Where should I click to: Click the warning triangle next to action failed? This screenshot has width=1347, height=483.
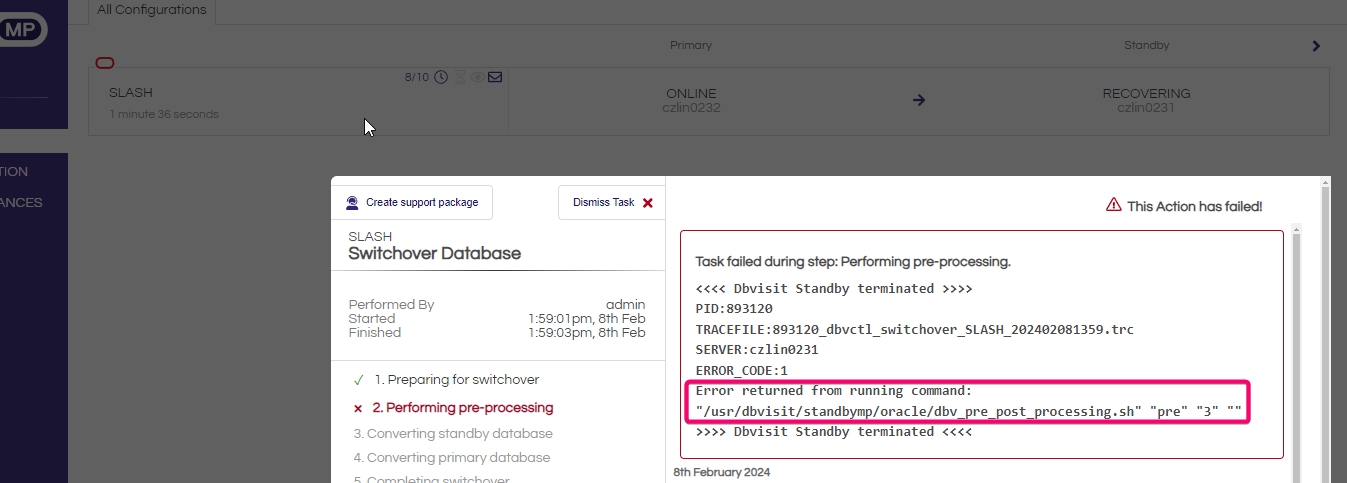point(1113,205)
